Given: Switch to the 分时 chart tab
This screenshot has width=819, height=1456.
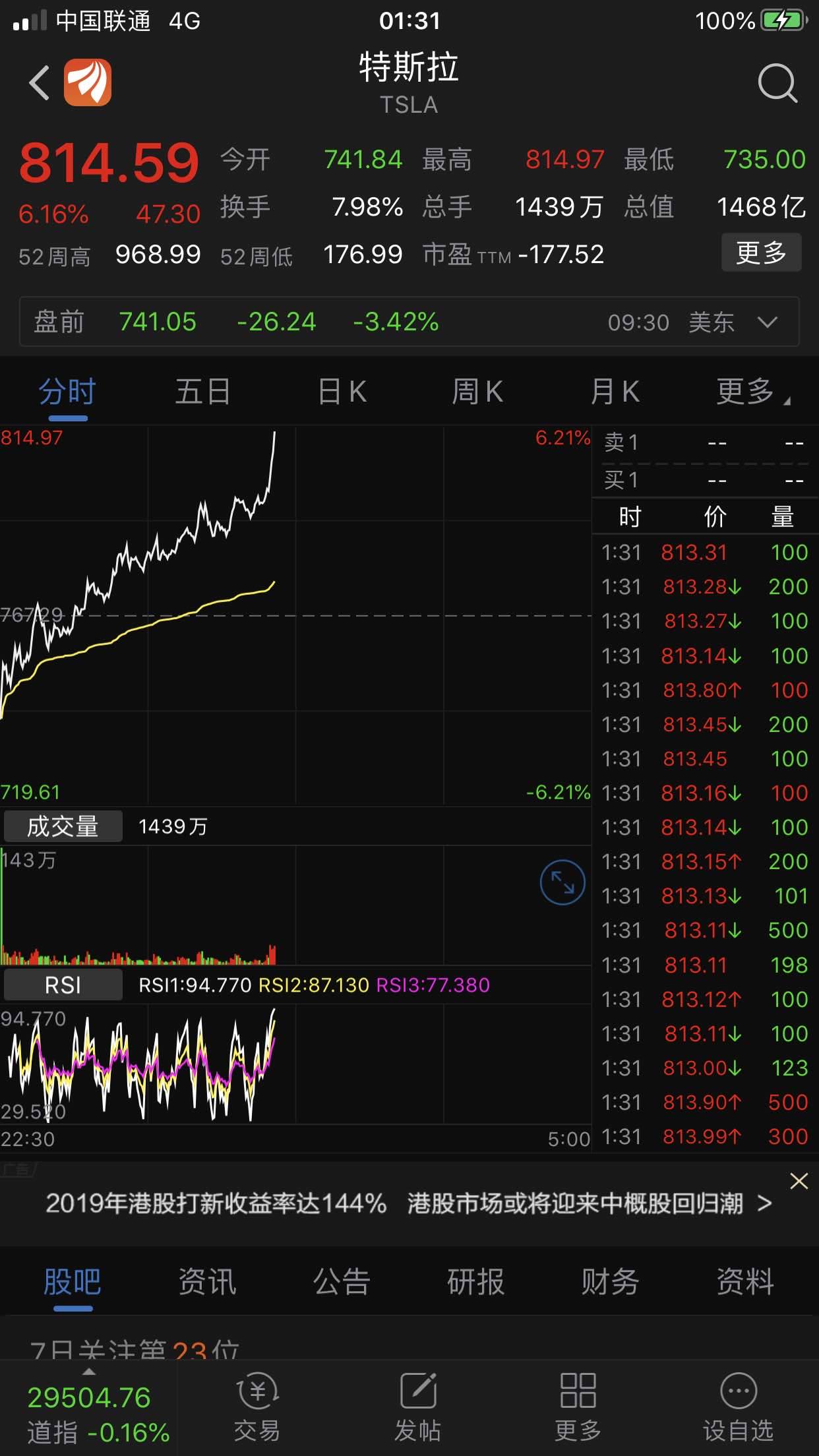Looking at the screenshot, I should (67, 392).
